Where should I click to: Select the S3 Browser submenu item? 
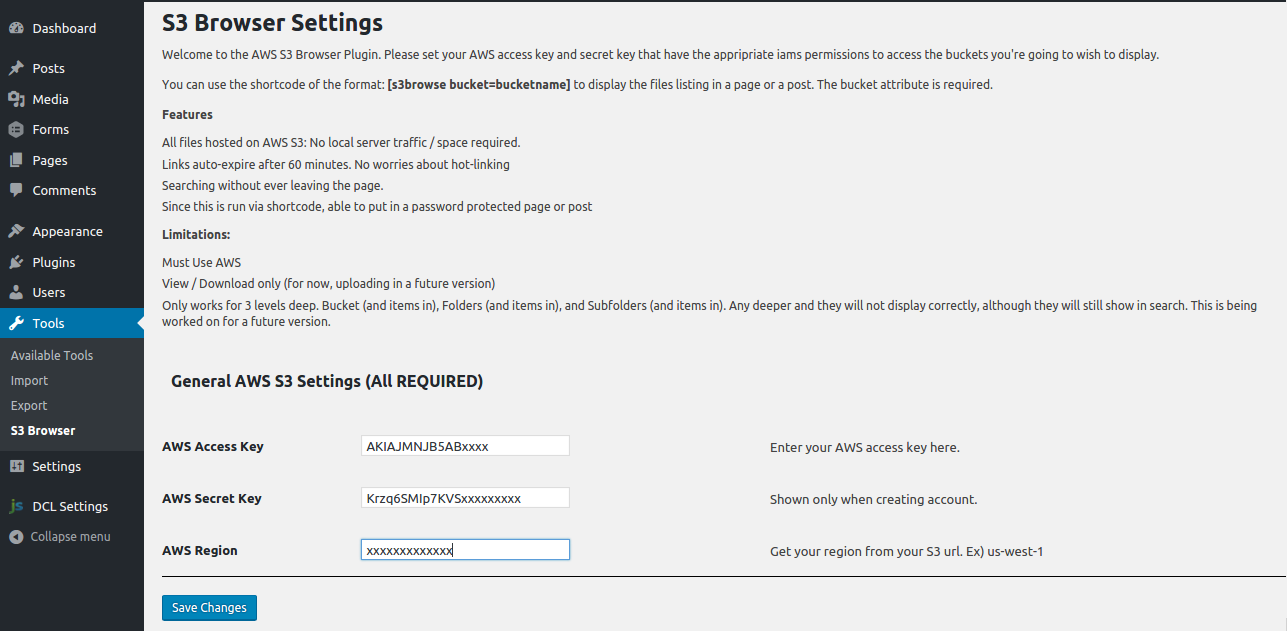43,430
